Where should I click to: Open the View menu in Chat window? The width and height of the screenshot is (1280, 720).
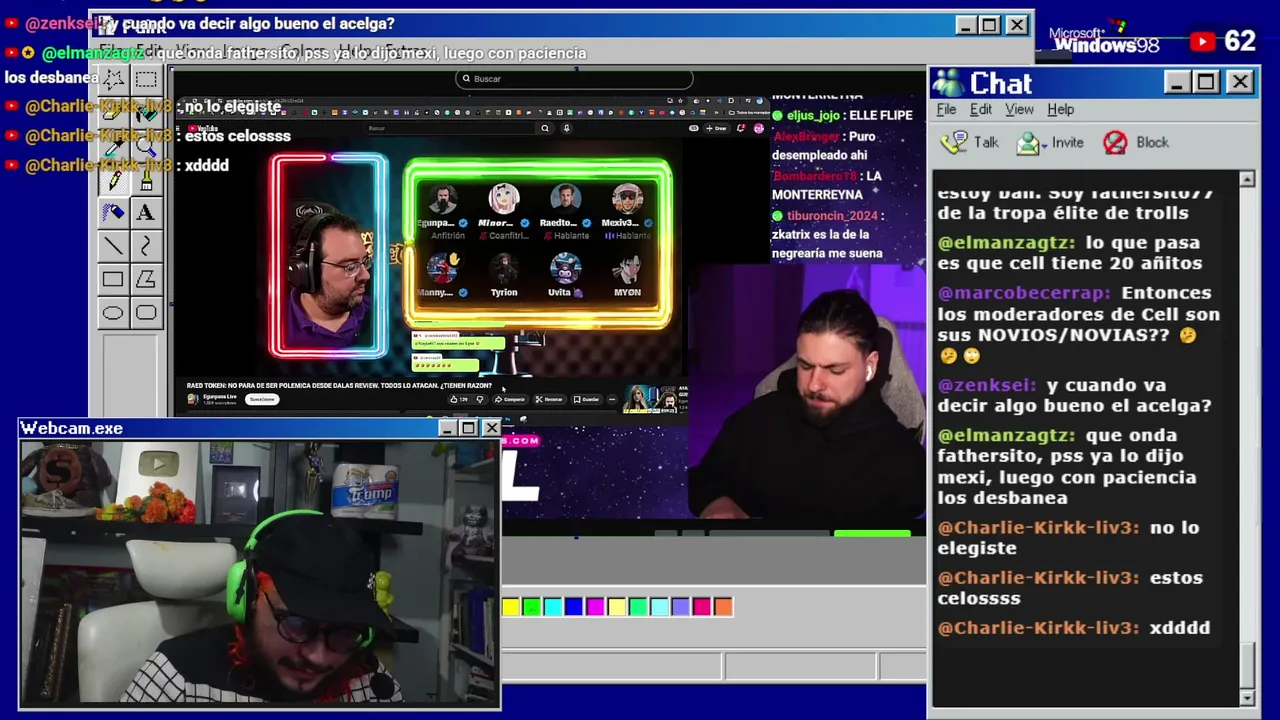[1019, 110]
